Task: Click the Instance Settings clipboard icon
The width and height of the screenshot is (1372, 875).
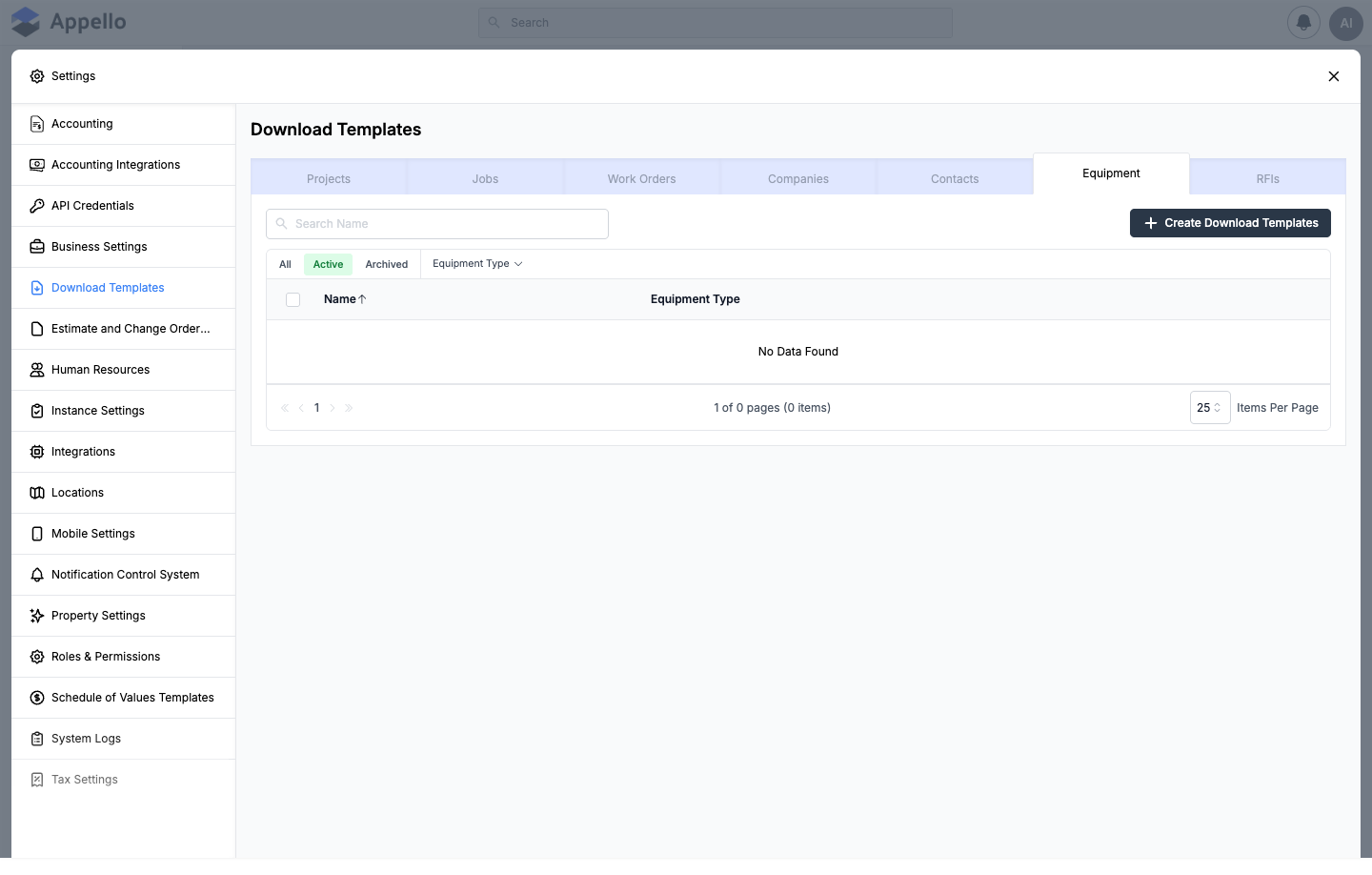Action: (37, 411)
